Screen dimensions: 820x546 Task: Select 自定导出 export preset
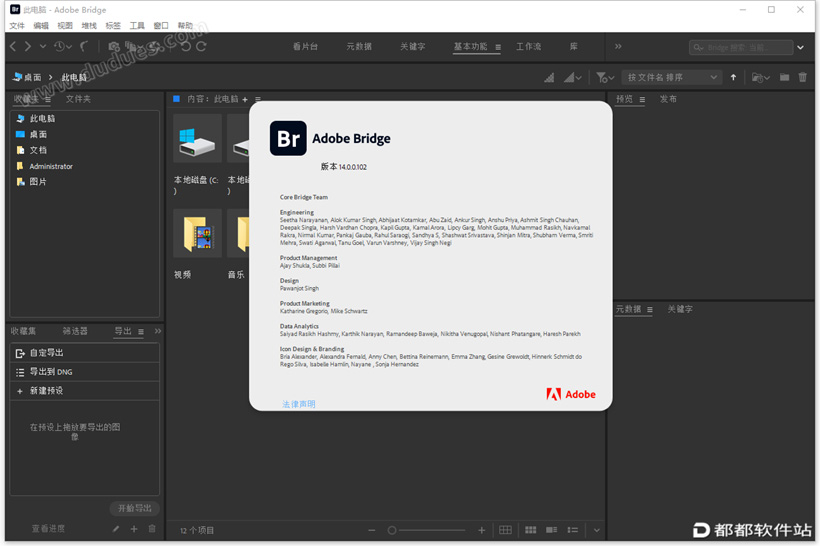85,353
